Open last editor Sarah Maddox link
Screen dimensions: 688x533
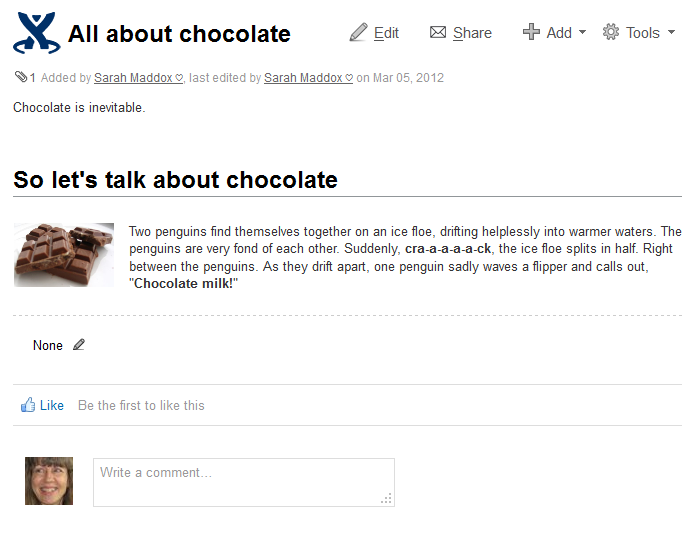308,78
